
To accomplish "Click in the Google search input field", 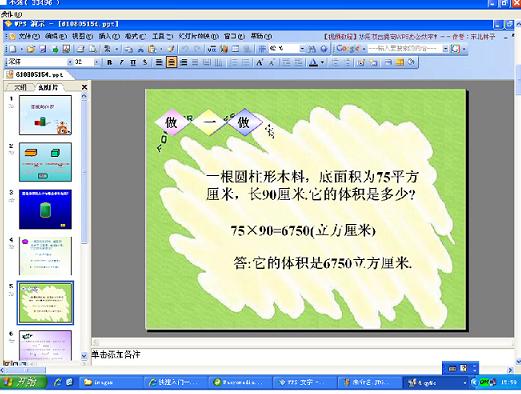I will coord(404,49).
